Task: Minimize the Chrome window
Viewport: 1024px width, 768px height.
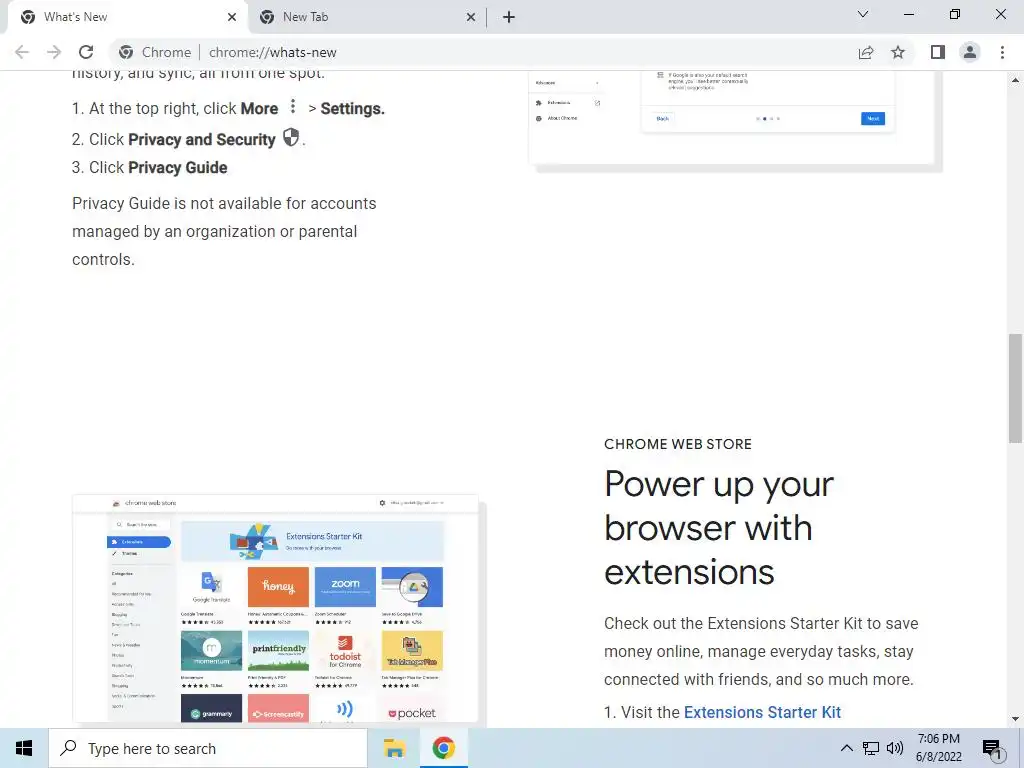Action: [x=908, y=14]
